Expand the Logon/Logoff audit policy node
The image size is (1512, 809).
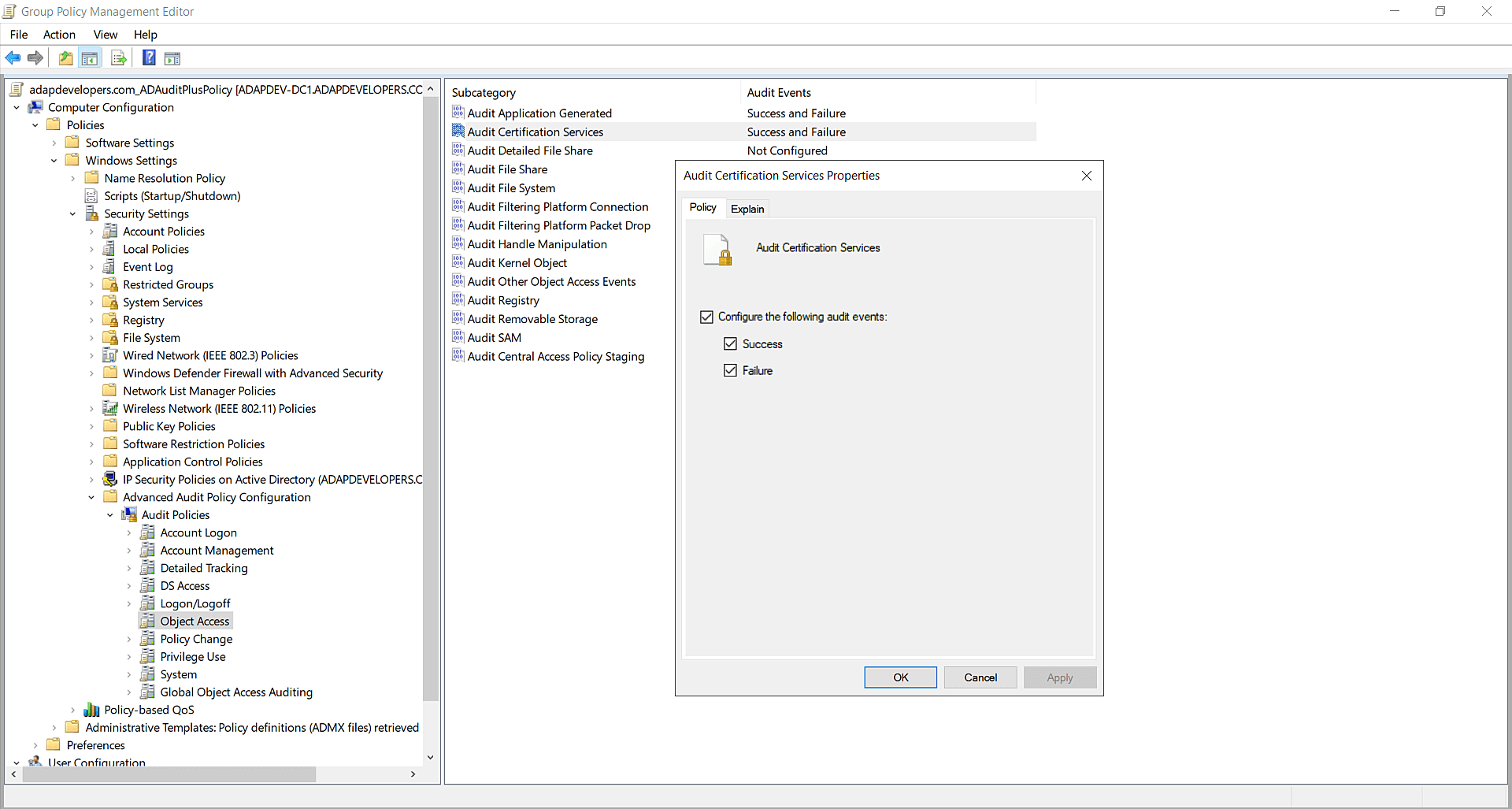129,603
